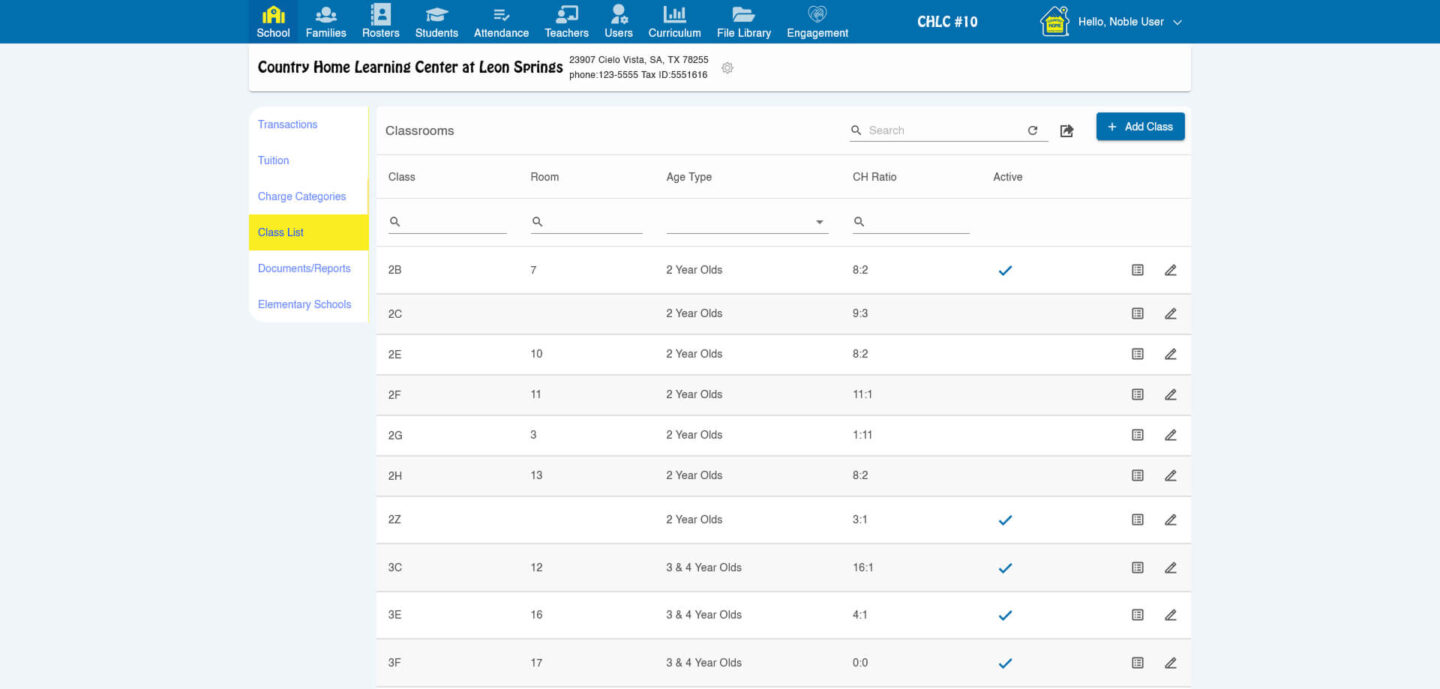Viewport: 1440px width, 689px height.
Task: Expand the Age Type filter dropdown
Action: tap(820, 222)
